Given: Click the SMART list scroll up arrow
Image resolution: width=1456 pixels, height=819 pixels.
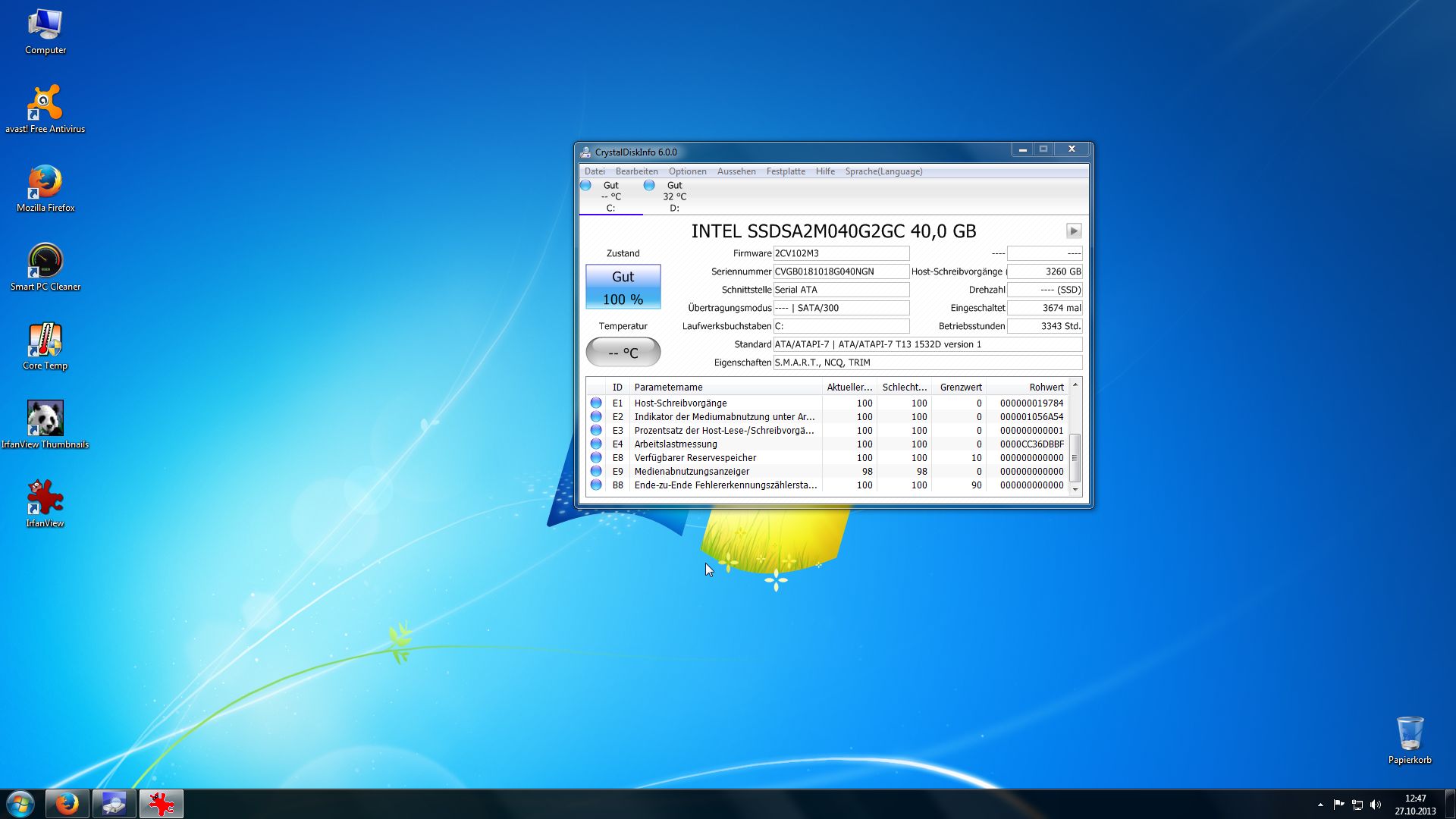Looking at the screenshot, I should click(1075, 386).
